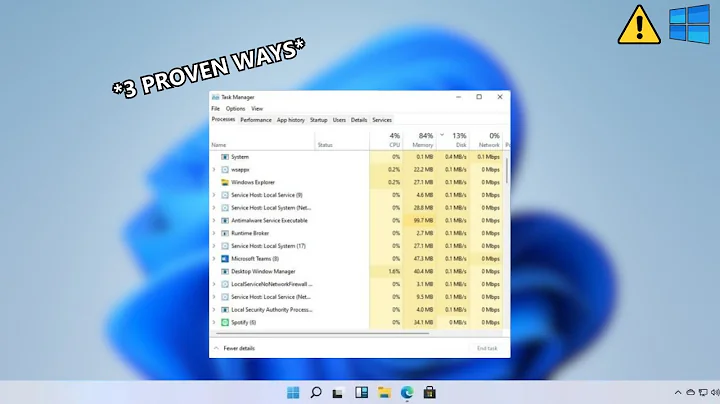
Task: Open Task View from the taskbar
Action: click(x=338, y=393)
